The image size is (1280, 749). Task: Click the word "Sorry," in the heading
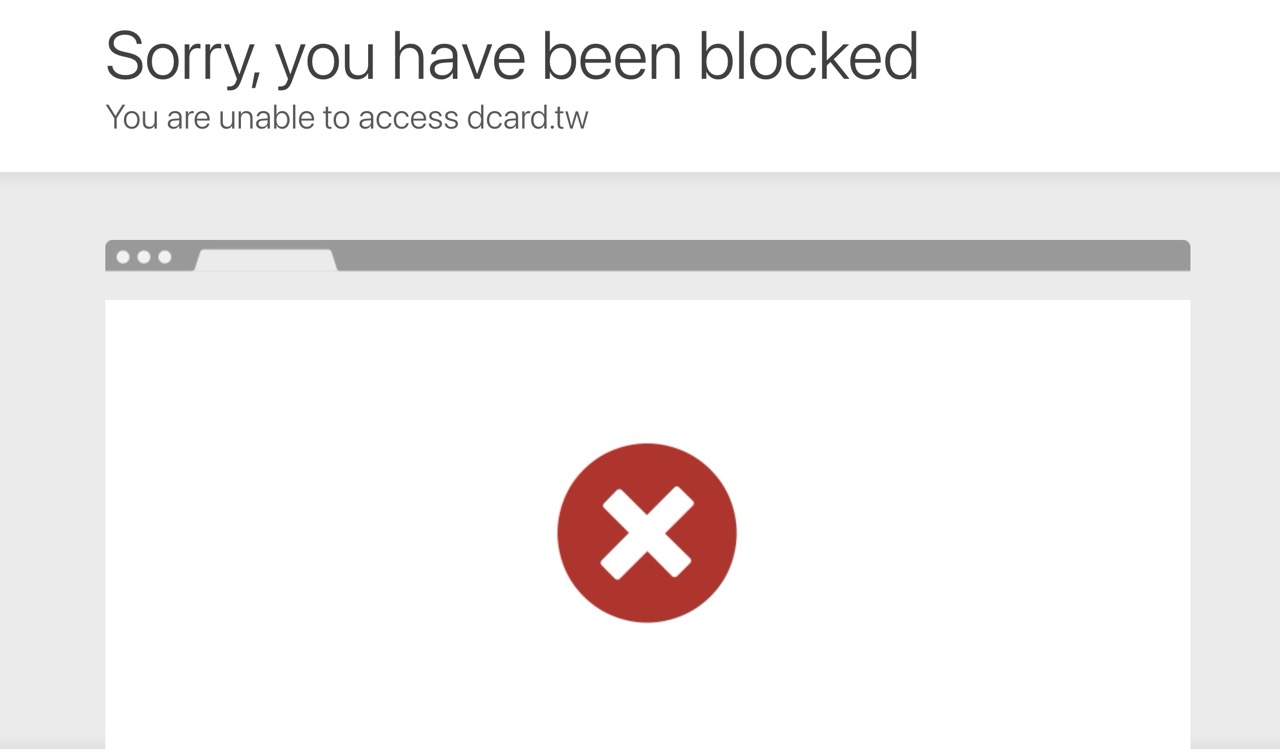[184, 58]
